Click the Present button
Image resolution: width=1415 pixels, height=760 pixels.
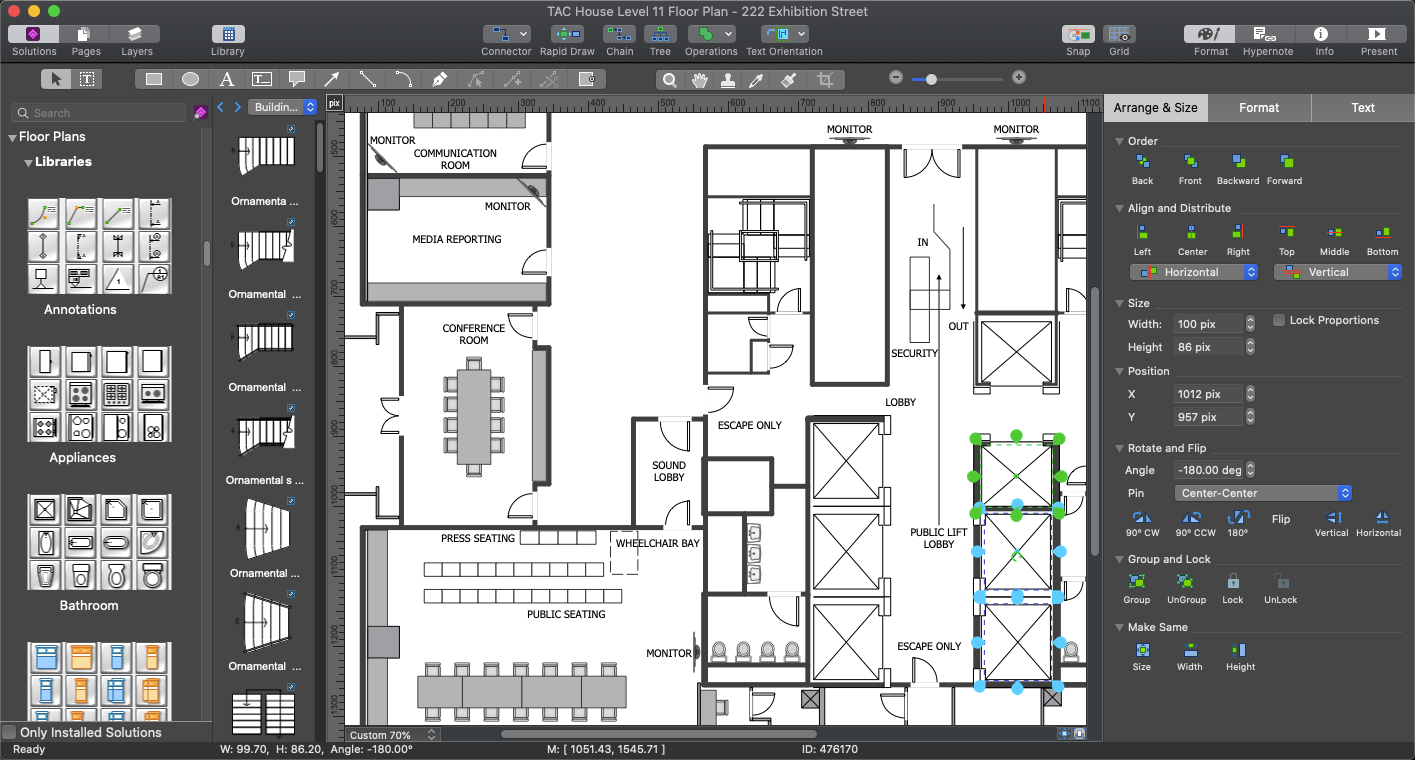[1378, 34]
